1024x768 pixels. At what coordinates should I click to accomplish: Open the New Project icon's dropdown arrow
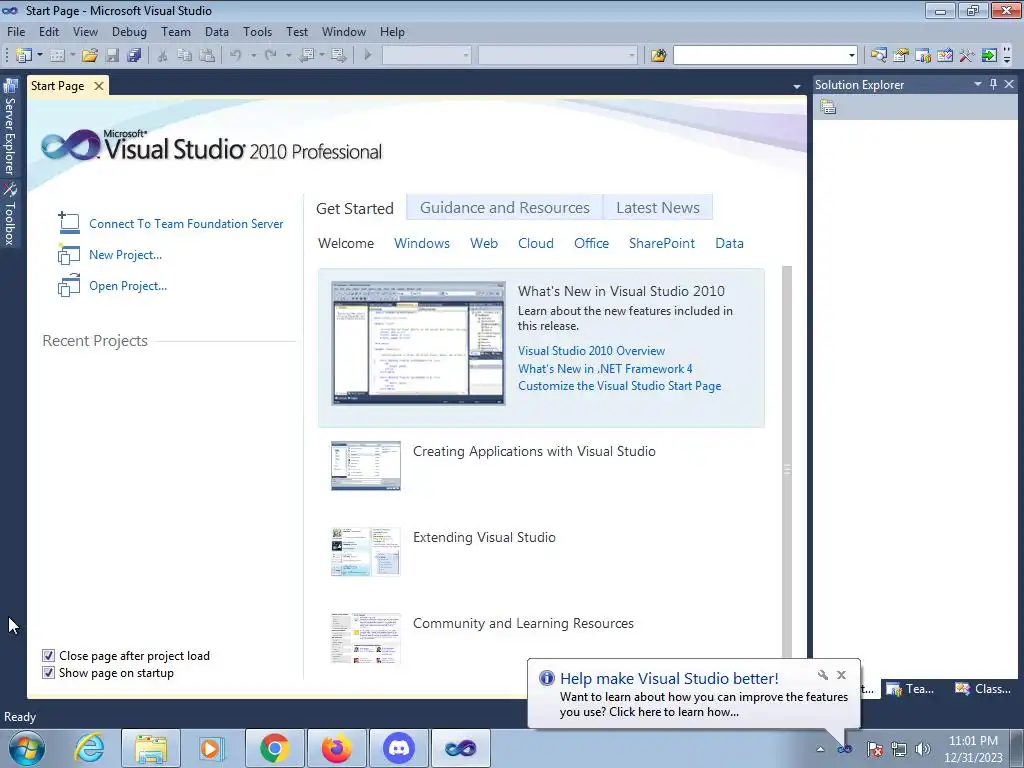coord(39,56)
